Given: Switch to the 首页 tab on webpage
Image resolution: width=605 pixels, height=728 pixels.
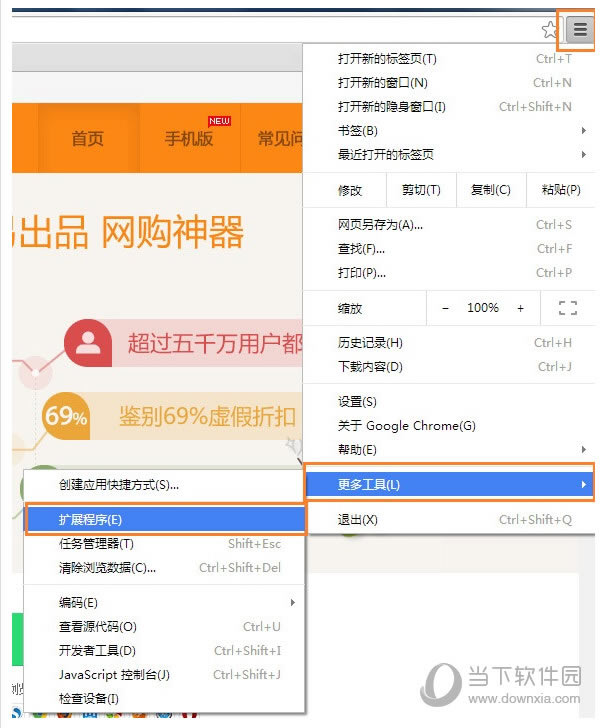Looking at the screenshot, I should 87,139.
